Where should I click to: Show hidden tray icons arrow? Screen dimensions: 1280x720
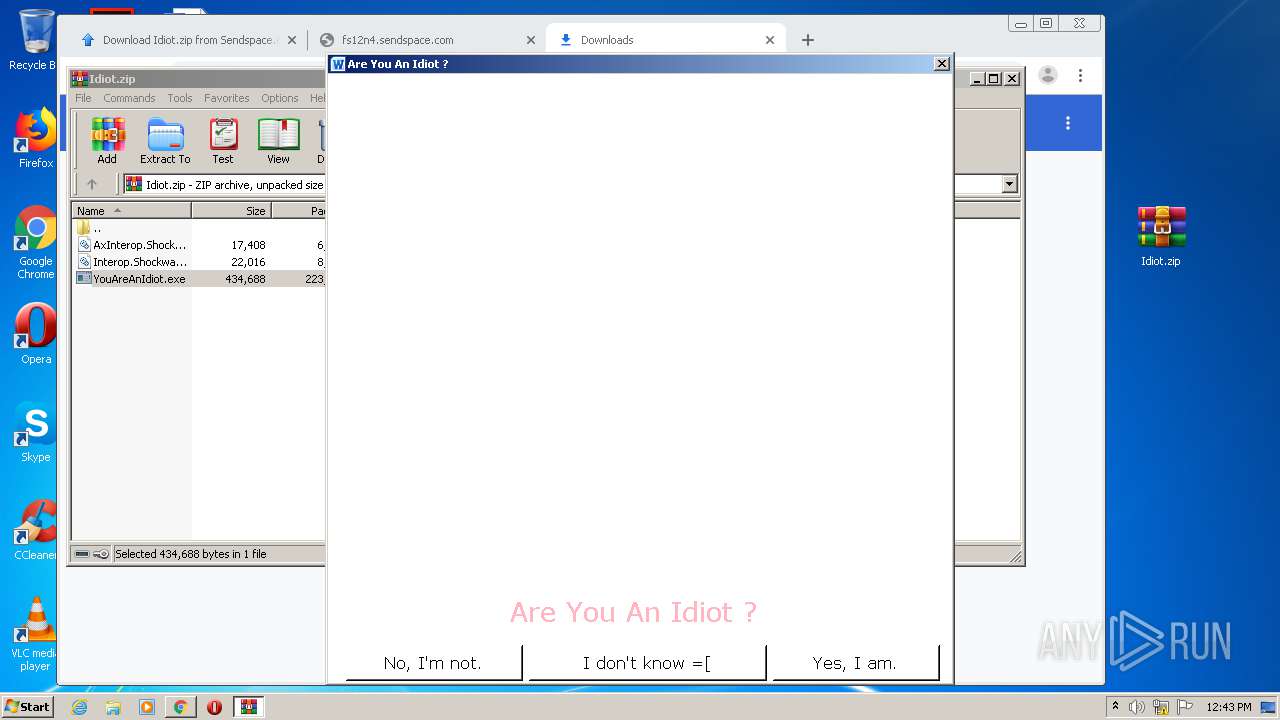click(1115, 706)
